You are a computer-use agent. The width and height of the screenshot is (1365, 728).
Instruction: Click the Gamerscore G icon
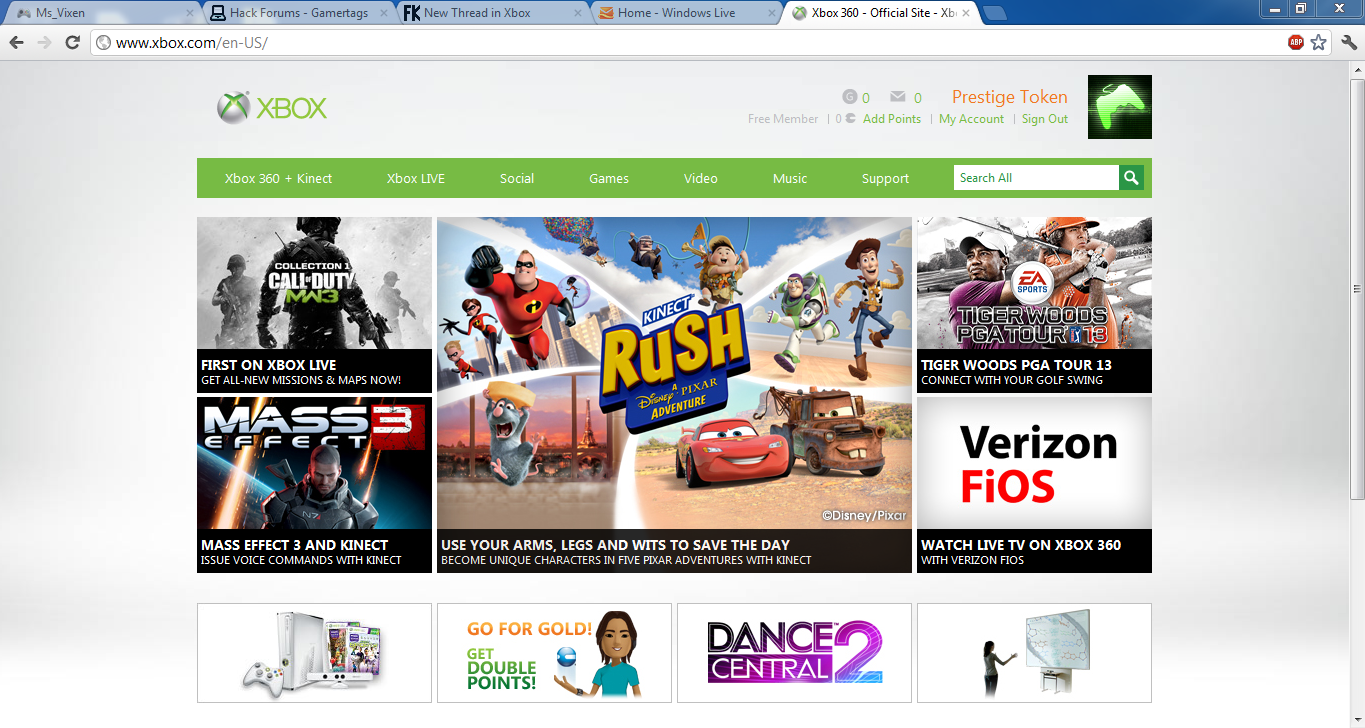pos(850,97)
